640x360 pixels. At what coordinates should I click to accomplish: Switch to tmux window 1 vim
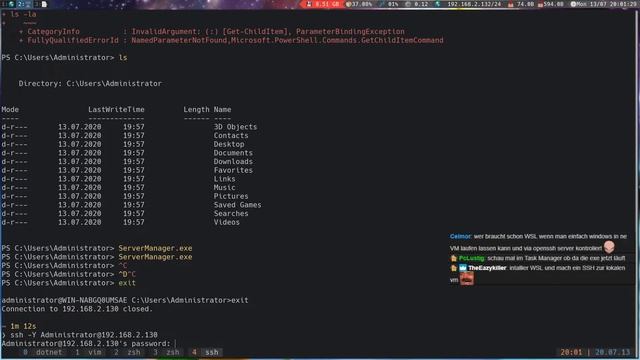click(89, 352)
